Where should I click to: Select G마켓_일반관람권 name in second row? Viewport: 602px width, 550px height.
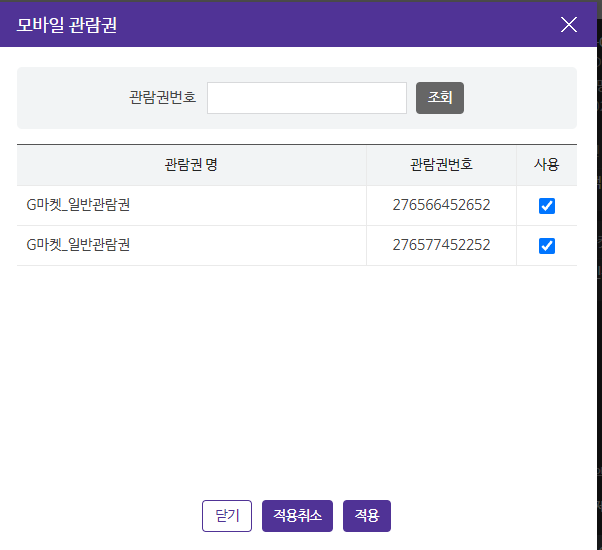point(78,245)
